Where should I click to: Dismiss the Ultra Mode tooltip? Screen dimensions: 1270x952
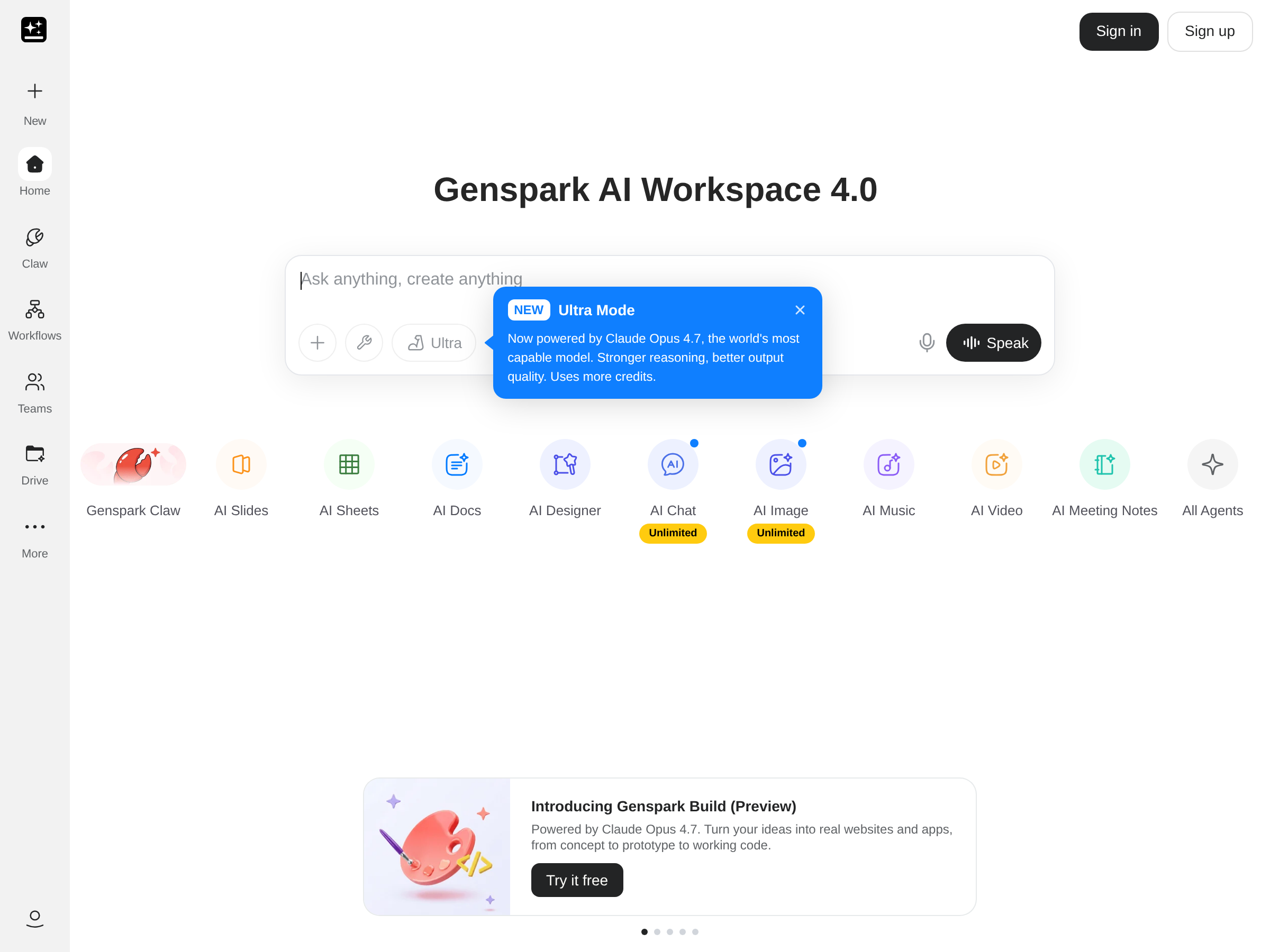tap(800, 310)
